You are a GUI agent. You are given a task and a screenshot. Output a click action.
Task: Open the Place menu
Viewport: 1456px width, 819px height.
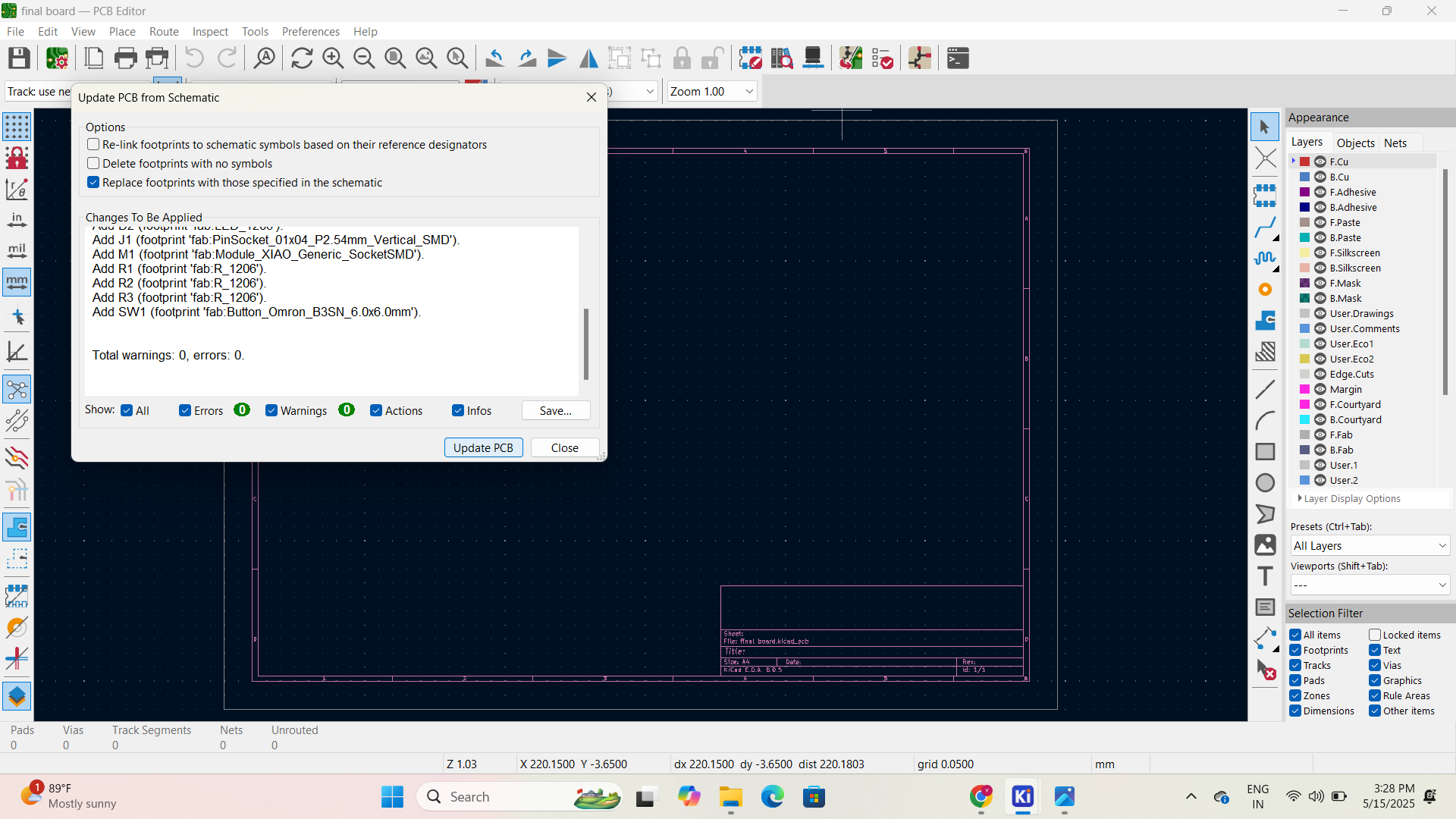click(122, 31)
